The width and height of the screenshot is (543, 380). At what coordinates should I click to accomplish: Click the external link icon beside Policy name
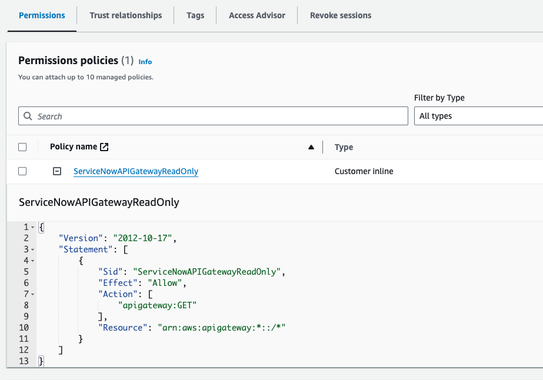[104, 147]
